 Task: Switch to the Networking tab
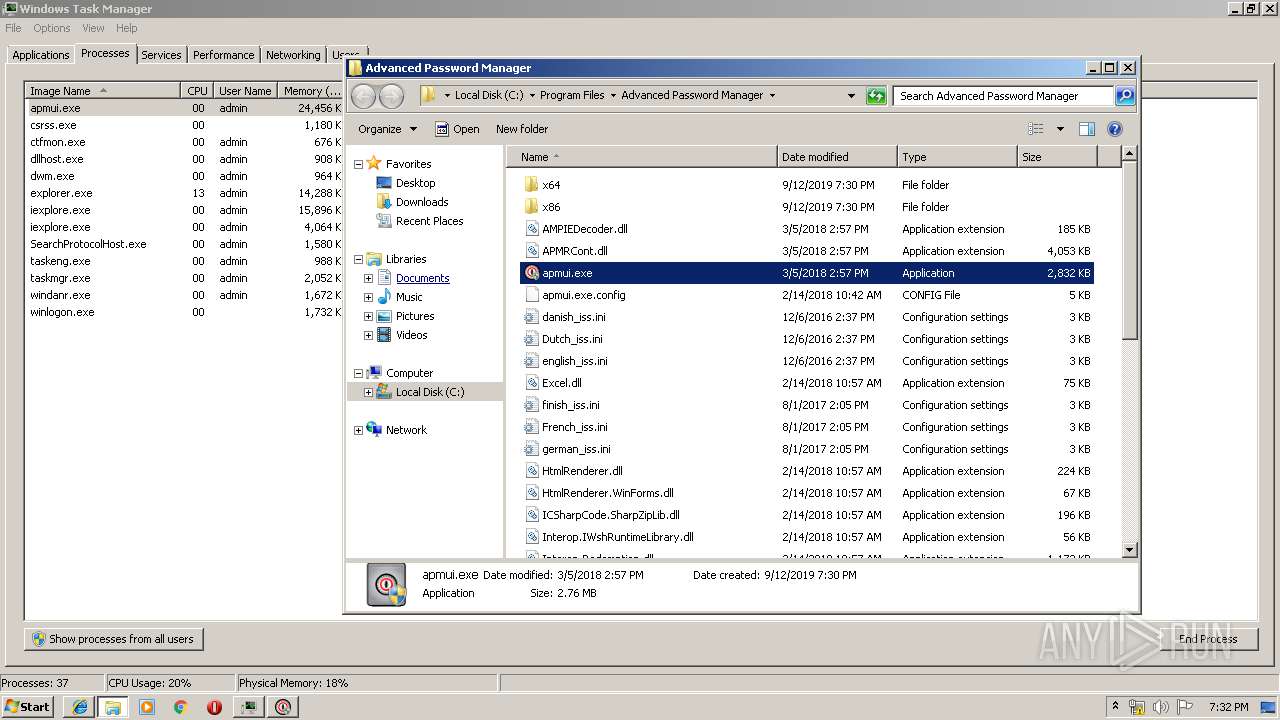click(x=293, y=55)
